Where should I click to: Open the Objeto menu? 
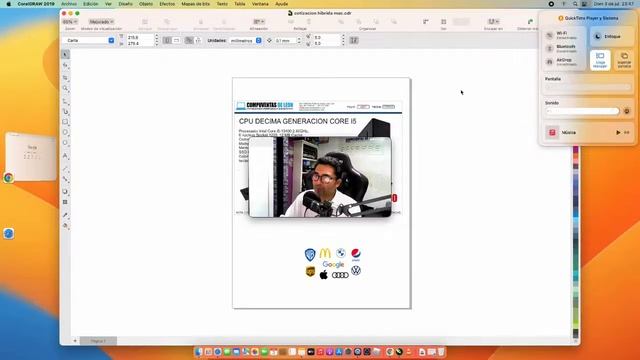coord(146,4)
